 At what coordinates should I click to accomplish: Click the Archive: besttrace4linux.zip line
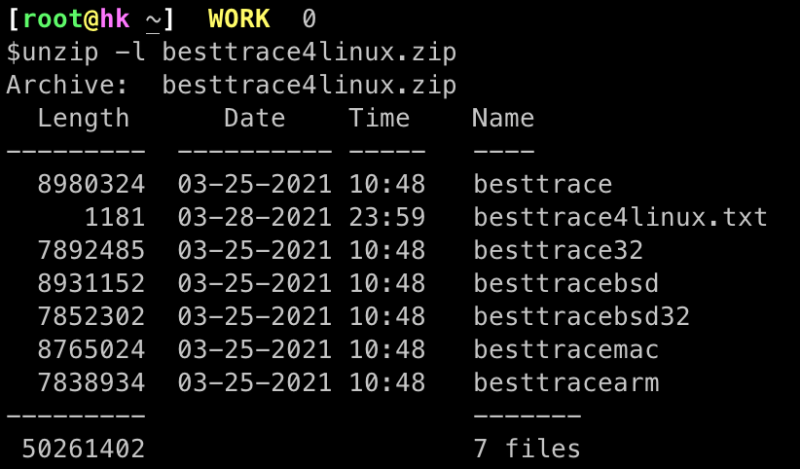pyautogui.click(x=231, y=86)
